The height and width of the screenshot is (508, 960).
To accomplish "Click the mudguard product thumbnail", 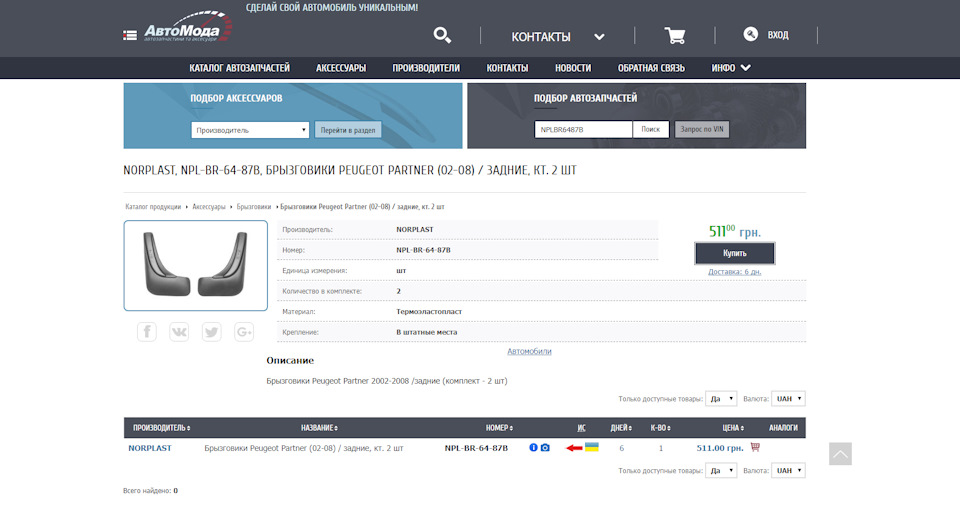I will click(x=196, y=266).
